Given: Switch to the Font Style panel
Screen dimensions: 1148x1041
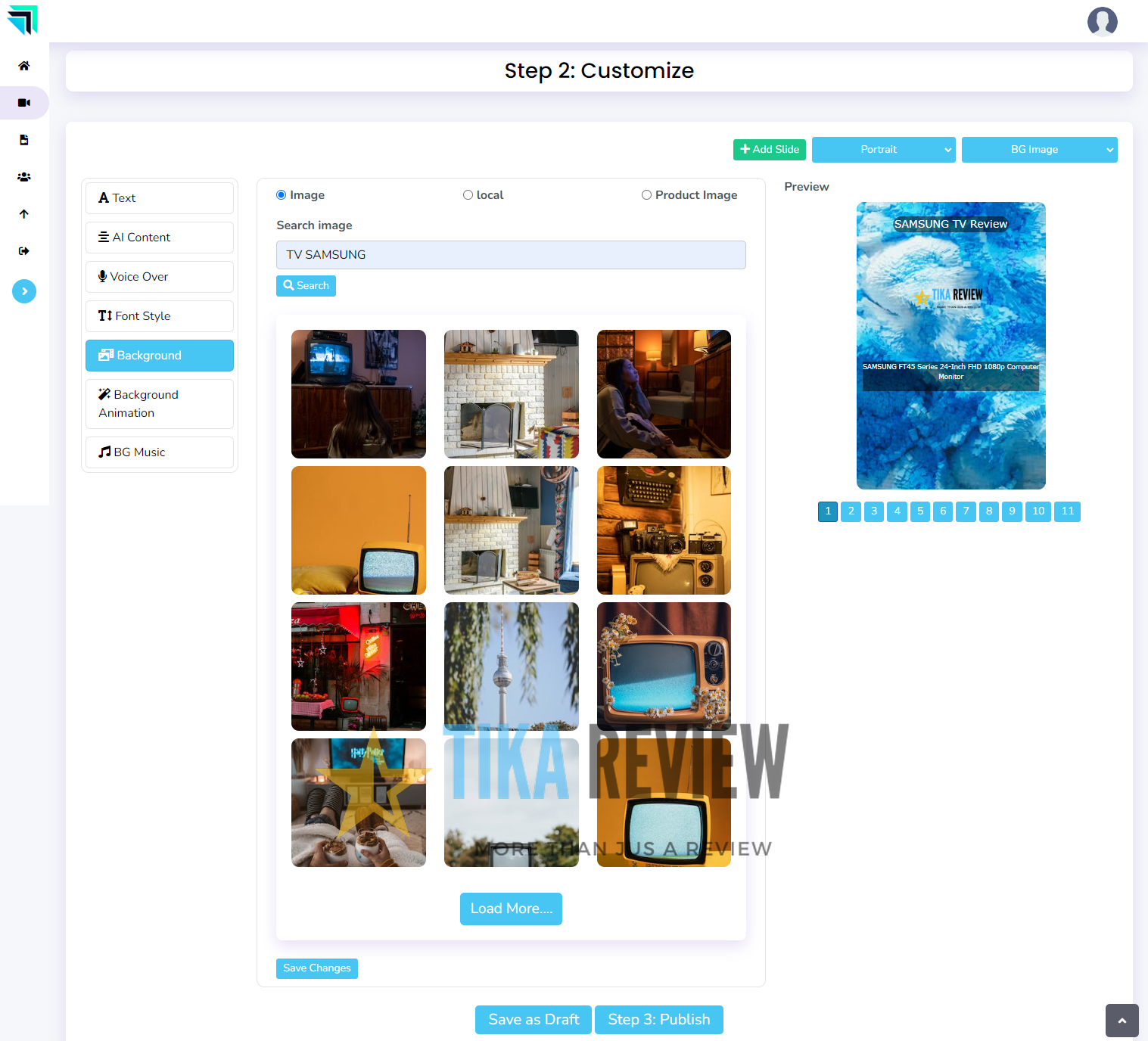Looking at the screenshot, I should pyautogui.click(x=159, y=315).
